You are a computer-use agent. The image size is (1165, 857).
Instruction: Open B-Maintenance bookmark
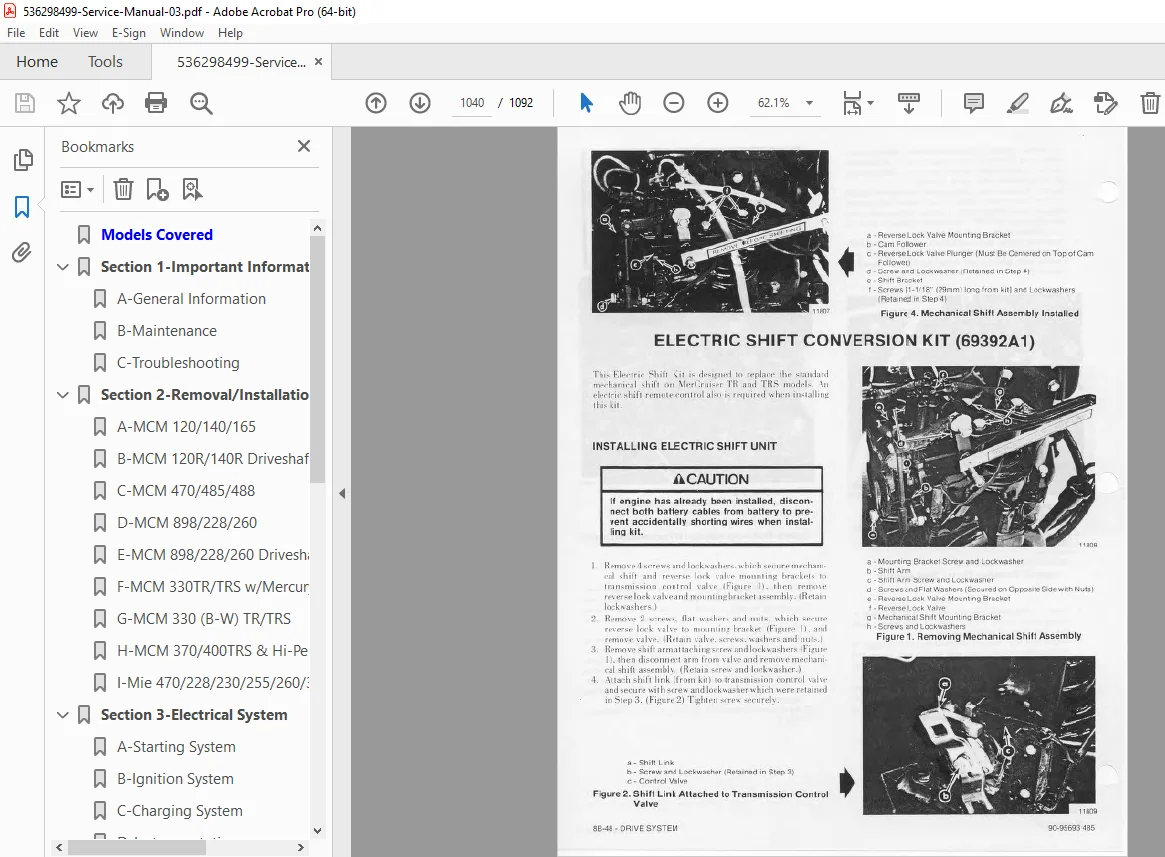pyautogui.click(x=166, y=331)
